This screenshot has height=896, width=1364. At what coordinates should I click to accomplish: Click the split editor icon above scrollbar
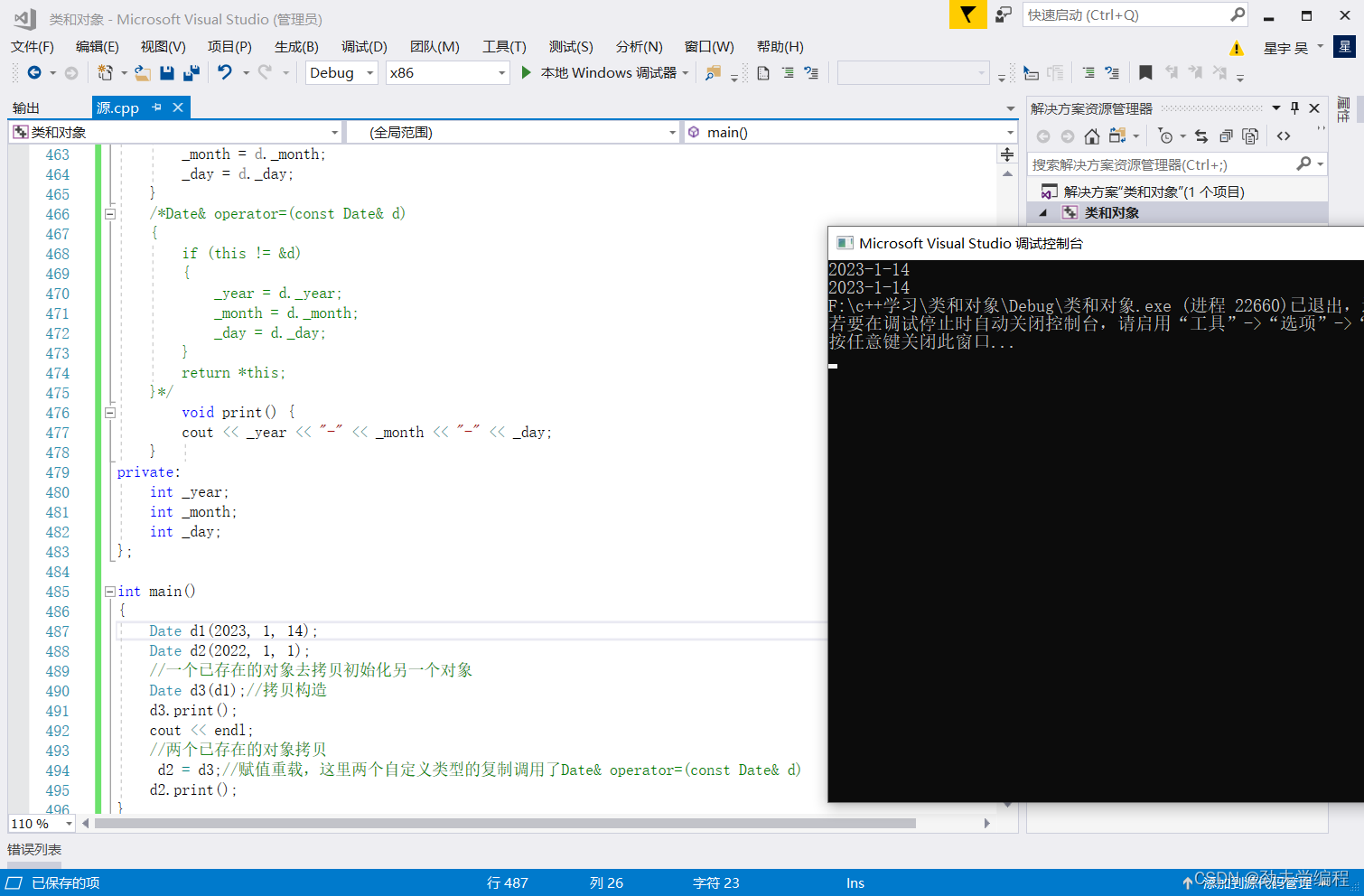1007,154
